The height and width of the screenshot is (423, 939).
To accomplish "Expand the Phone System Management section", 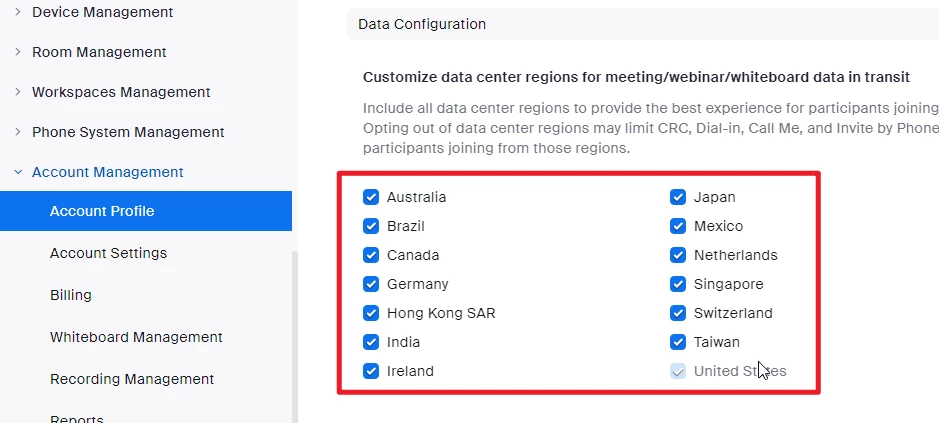I will [x=128, y=132].
